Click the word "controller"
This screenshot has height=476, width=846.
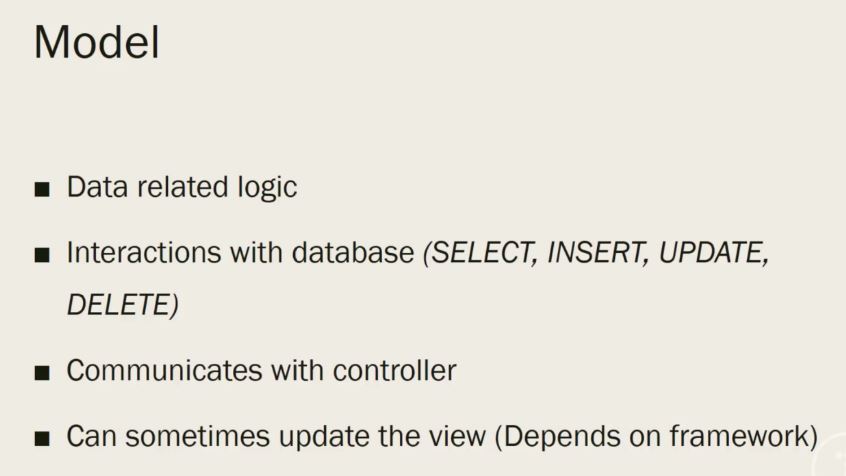point(394,371)
